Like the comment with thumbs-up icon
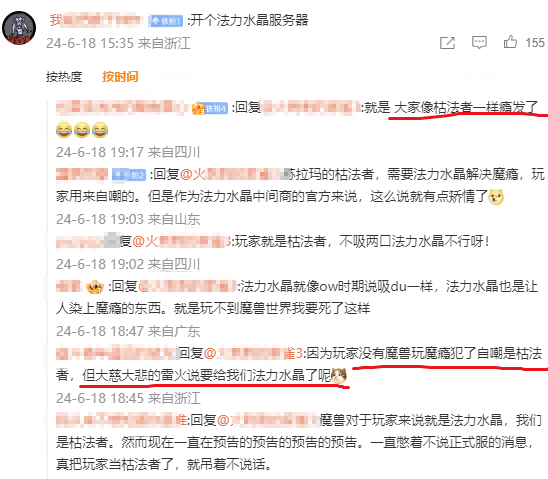The width and height of the screenshot is (548, 479). coord(510,42)
